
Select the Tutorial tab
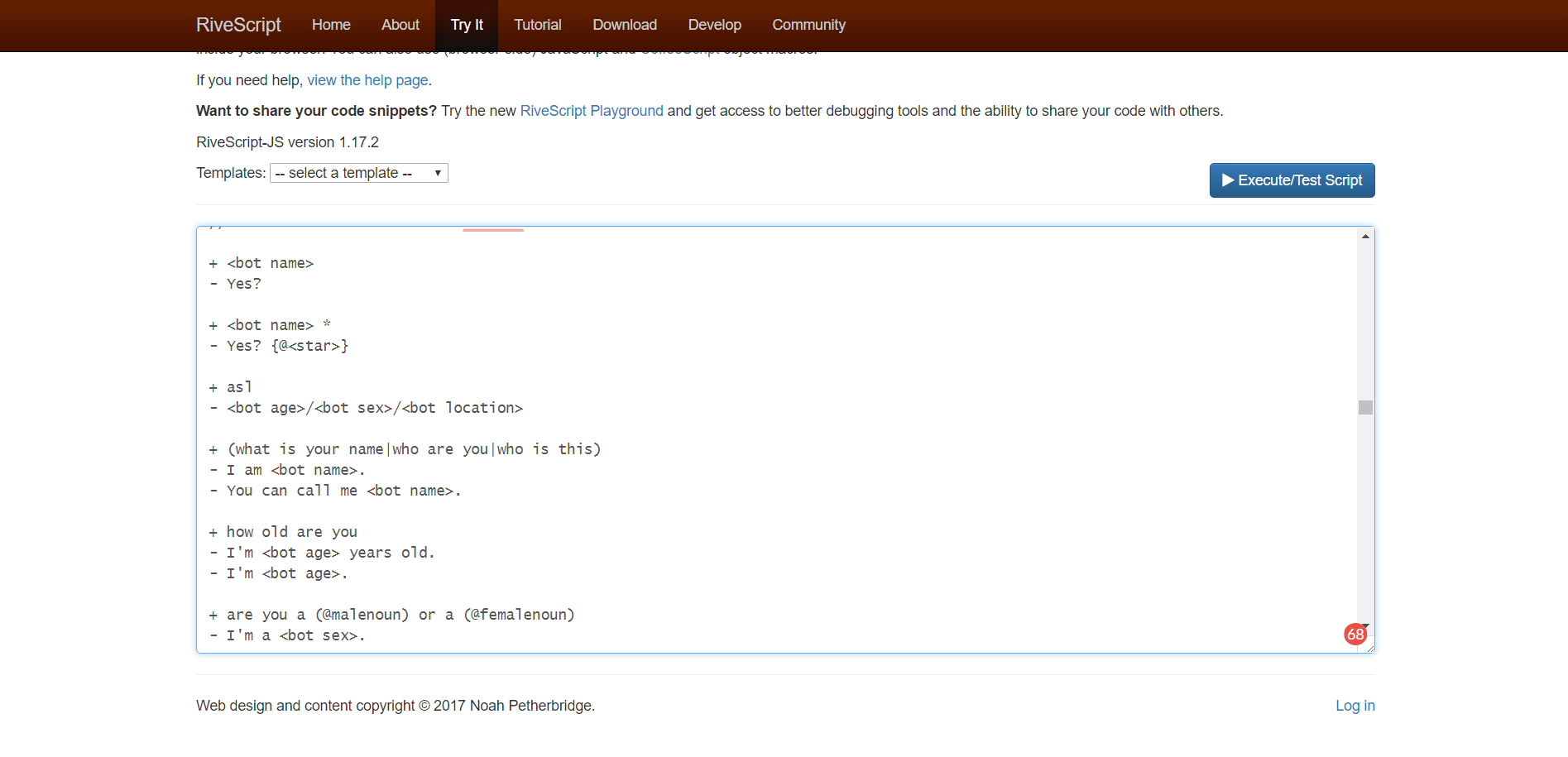(x=537, y=24)
